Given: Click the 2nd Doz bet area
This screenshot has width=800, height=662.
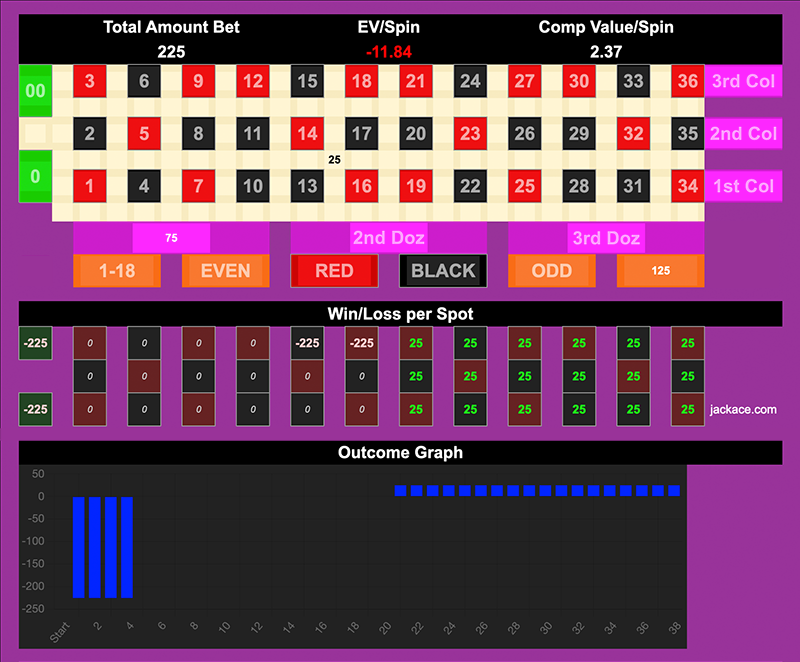Looking at the screenshot, I should click(388, 238).
